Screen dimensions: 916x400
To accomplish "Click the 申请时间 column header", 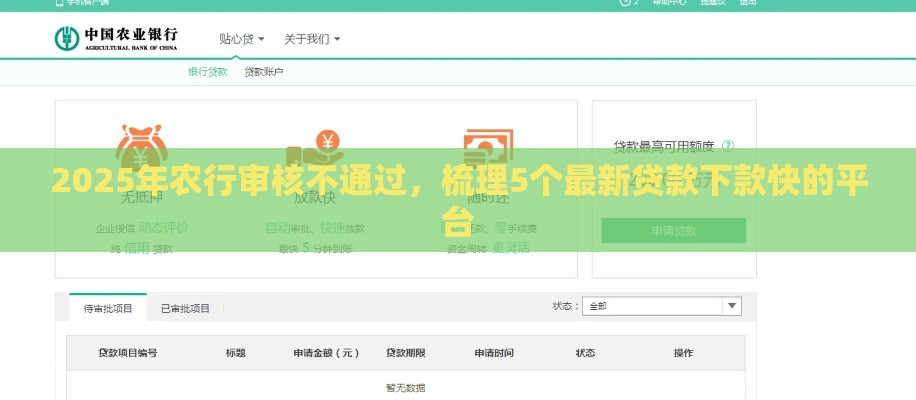I will coord(494,353).
